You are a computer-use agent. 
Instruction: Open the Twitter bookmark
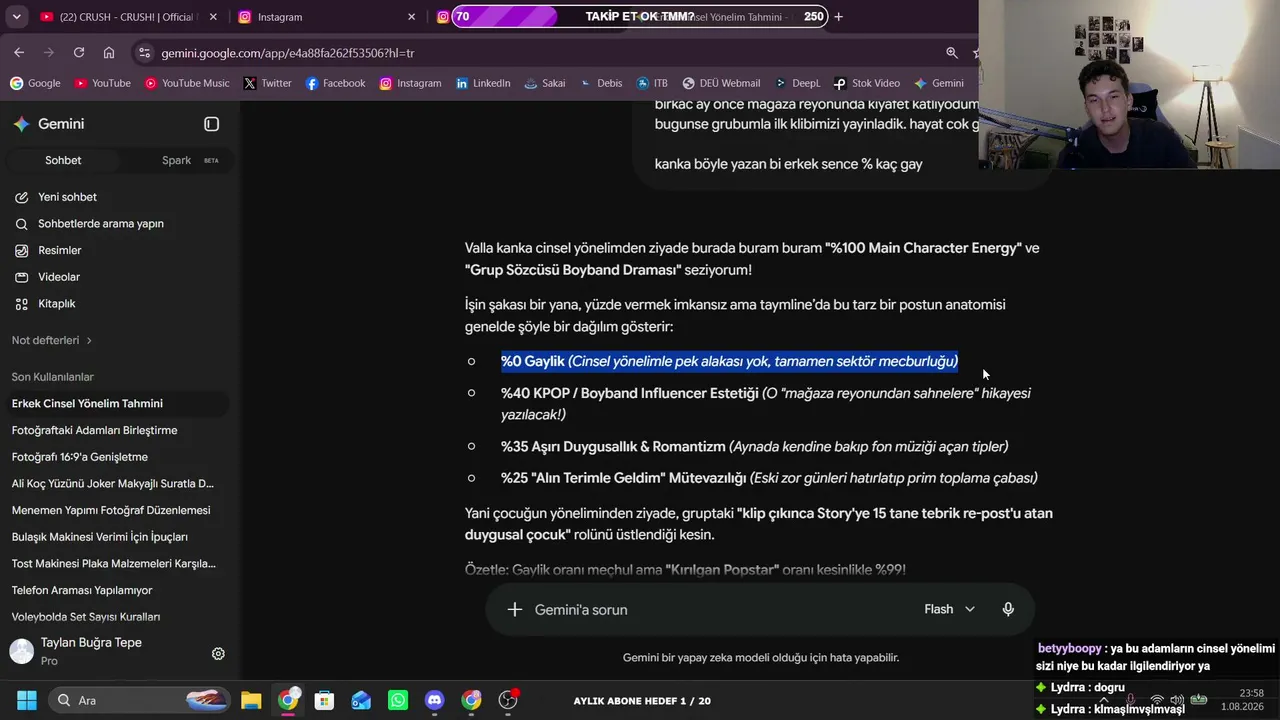coord(267,83)
